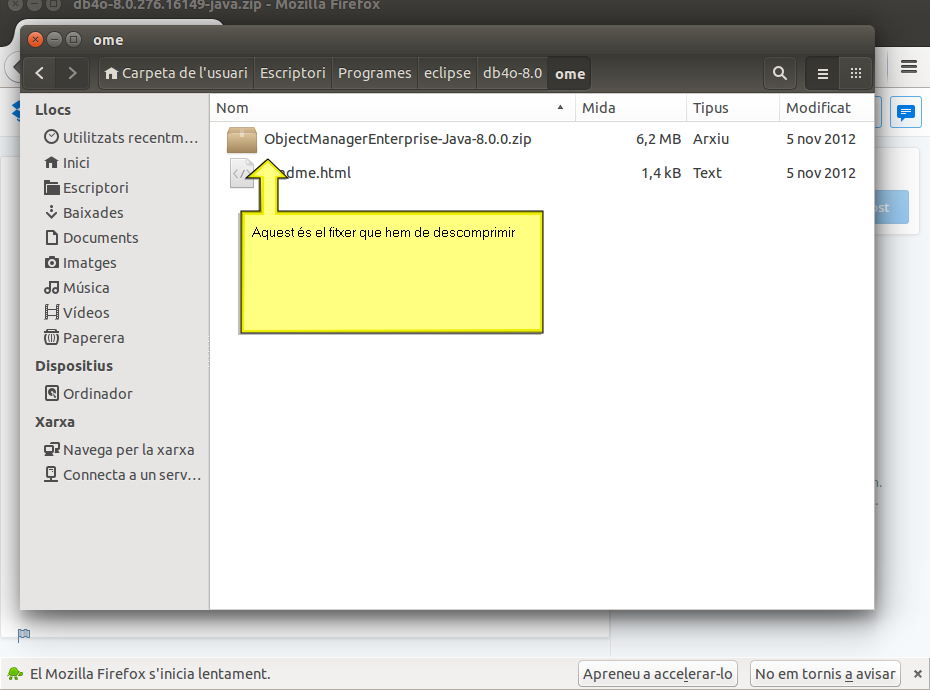Switch to list view icon

click(x=822, y=73)
